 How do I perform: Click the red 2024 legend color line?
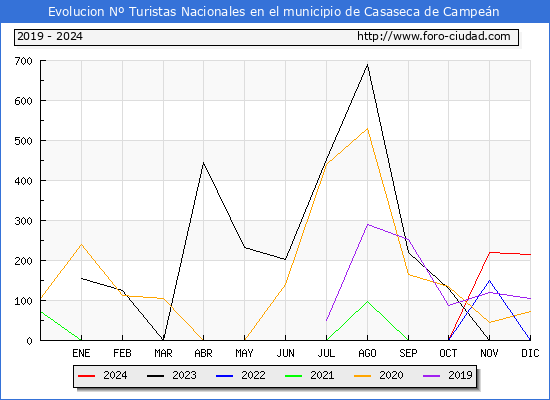[86, 376]
